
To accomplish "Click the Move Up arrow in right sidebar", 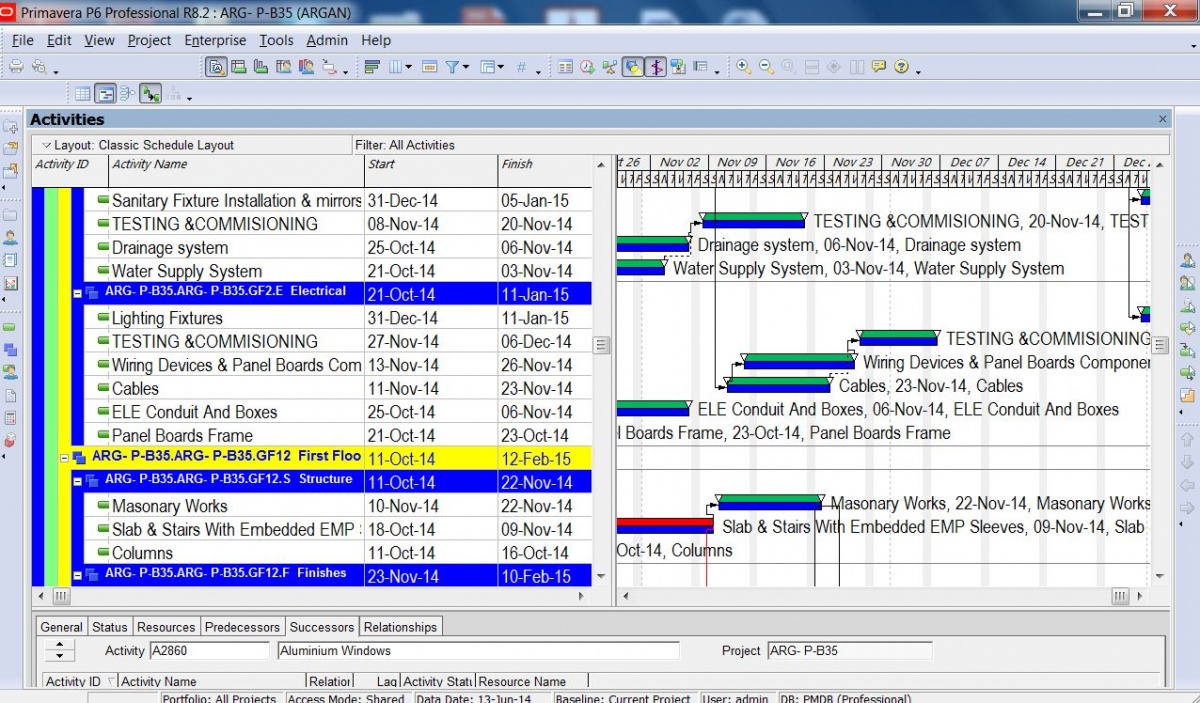I will [1188, 439].
